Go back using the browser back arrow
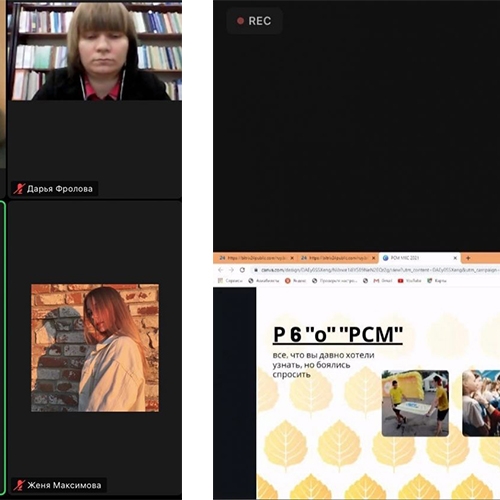Screen dimensions: 500x500 tap(220, 270)
